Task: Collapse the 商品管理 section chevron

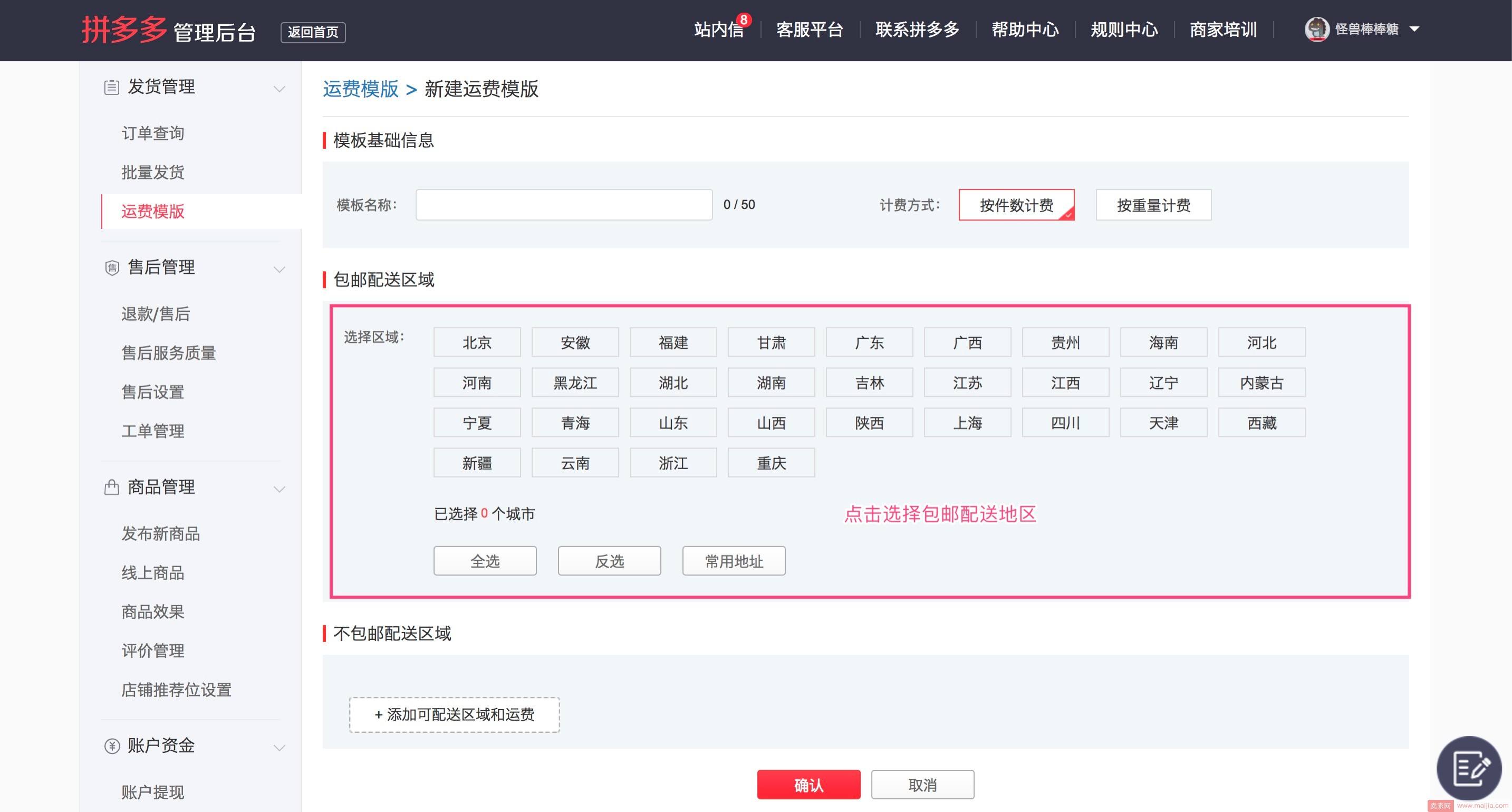Action: point(280,489)
